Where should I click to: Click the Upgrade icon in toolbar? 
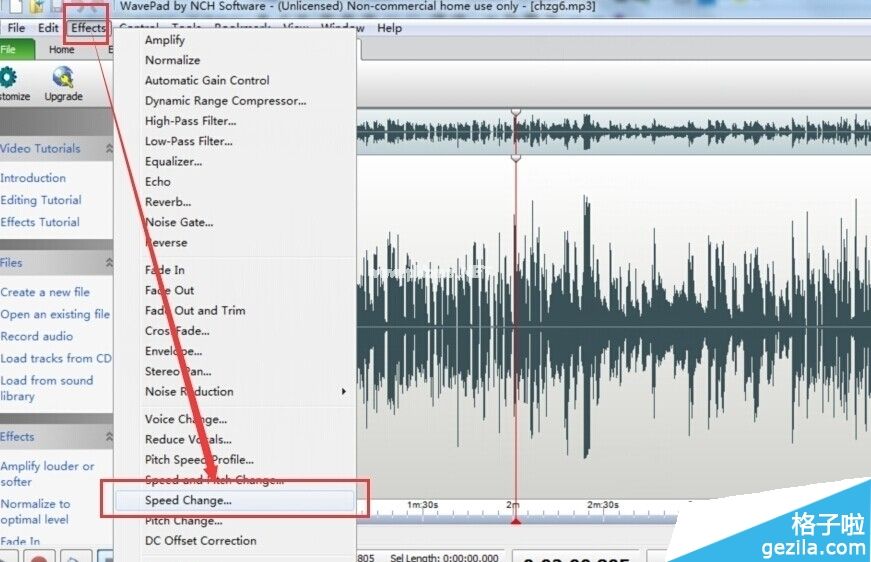[x=63, y=79]
